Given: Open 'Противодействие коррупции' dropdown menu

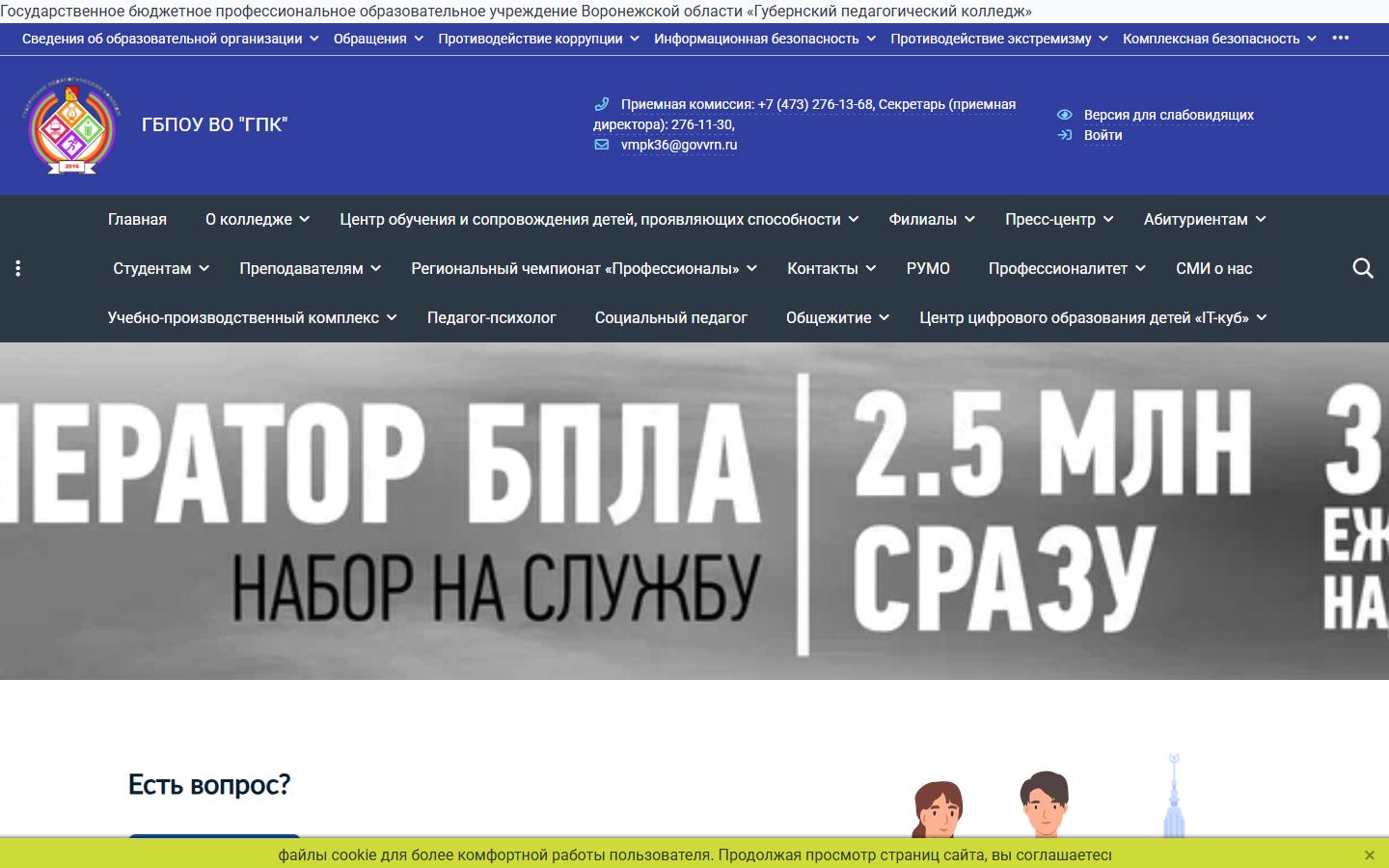Looking at the screenshot, I should 538,39.
